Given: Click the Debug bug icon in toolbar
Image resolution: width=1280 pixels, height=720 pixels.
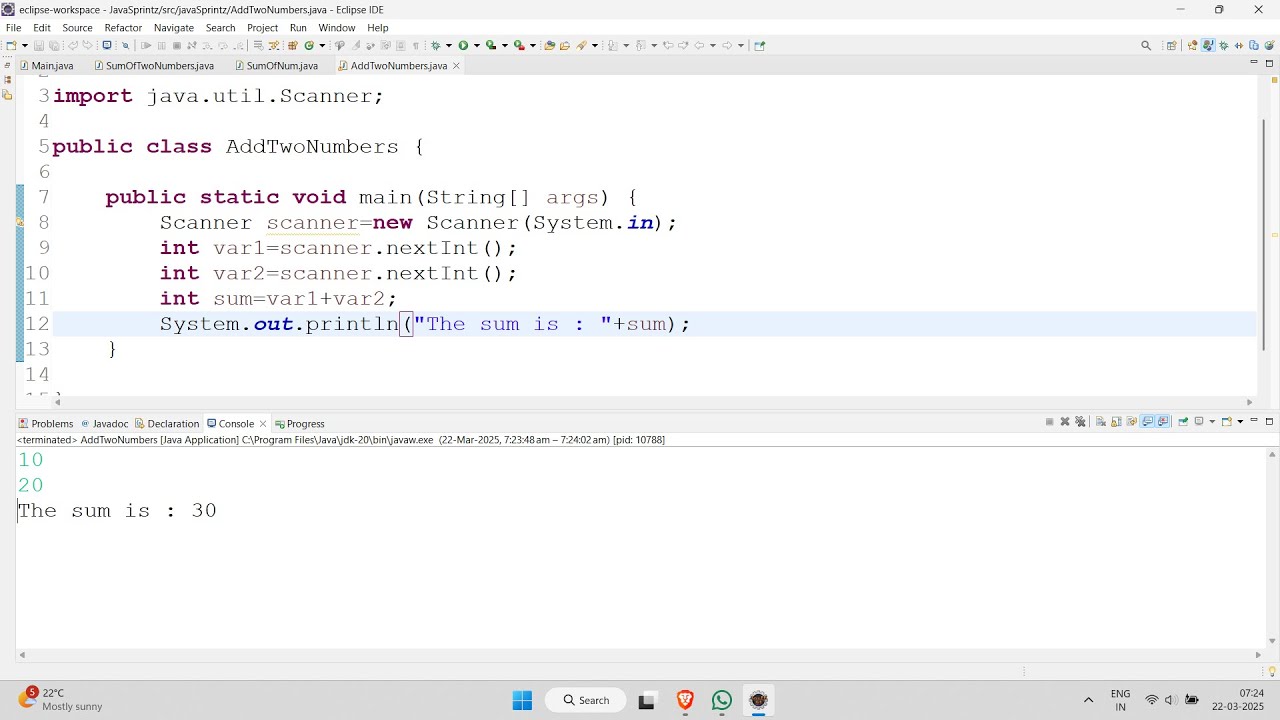Looking at the screenshot, I should [x=435, y=45].
